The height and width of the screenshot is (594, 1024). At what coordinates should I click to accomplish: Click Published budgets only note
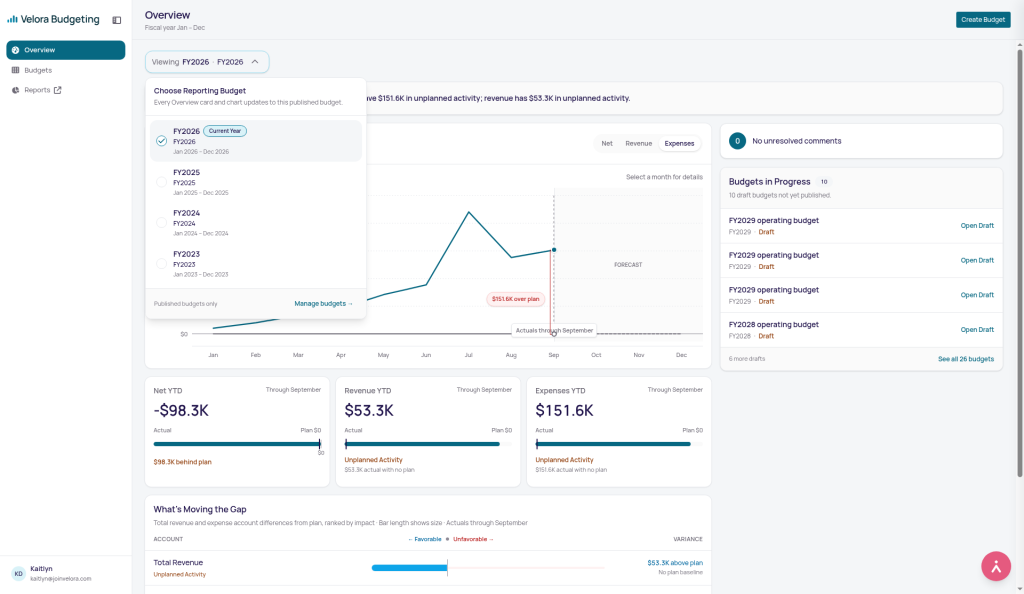pyautogui.click(x=185, y=304)
